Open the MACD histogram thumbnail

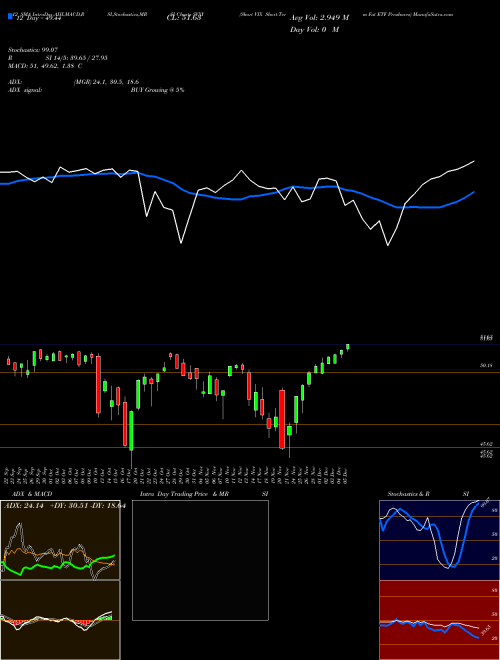60,620
